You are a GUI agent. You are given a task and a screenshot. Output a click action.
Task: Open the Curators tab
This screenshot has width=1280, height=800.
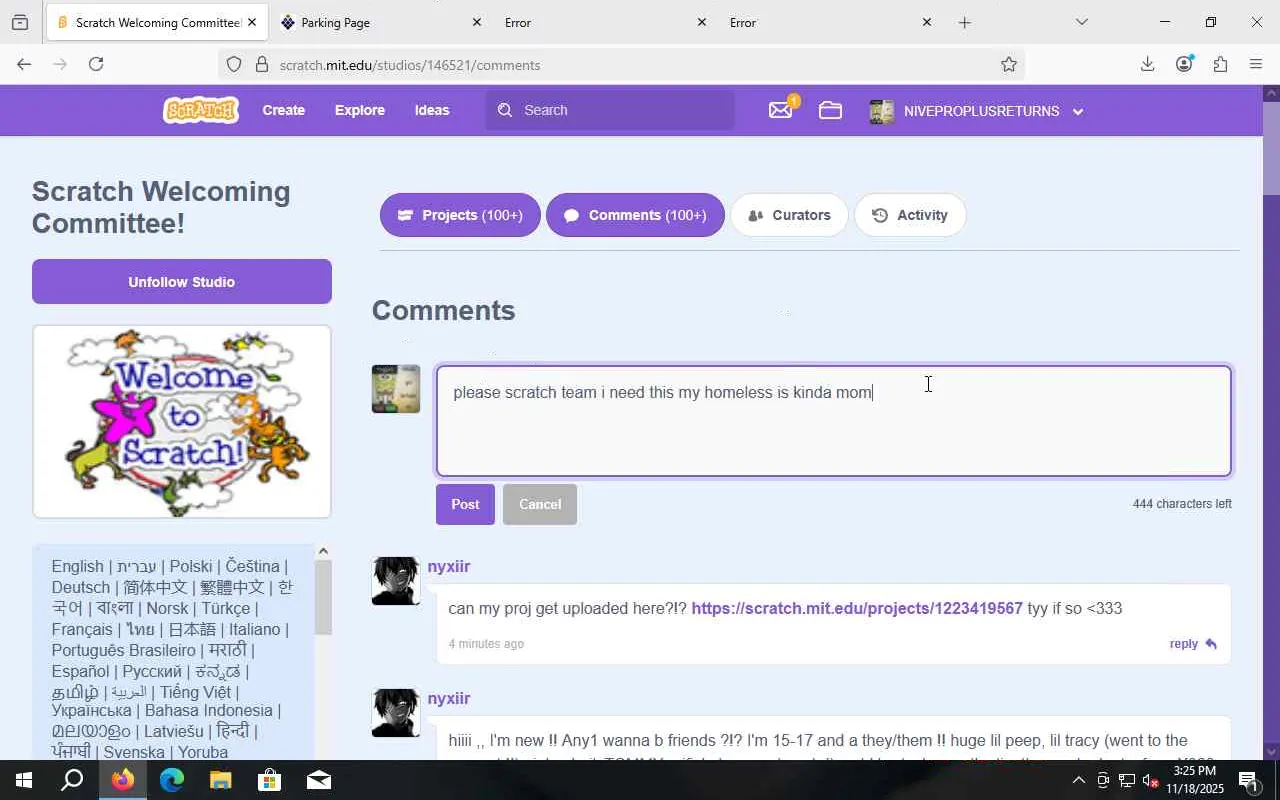click(789, 215)
